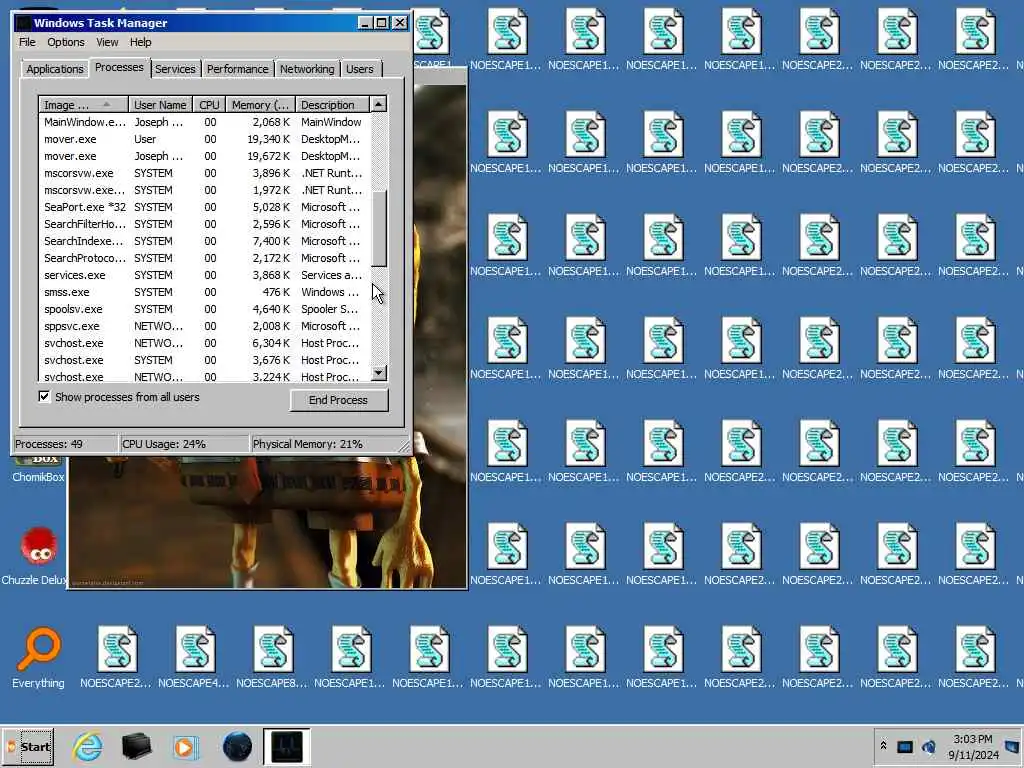1024x768 pixels.
Task: Switch to the Networking tab
Action: tap(307, 69)
